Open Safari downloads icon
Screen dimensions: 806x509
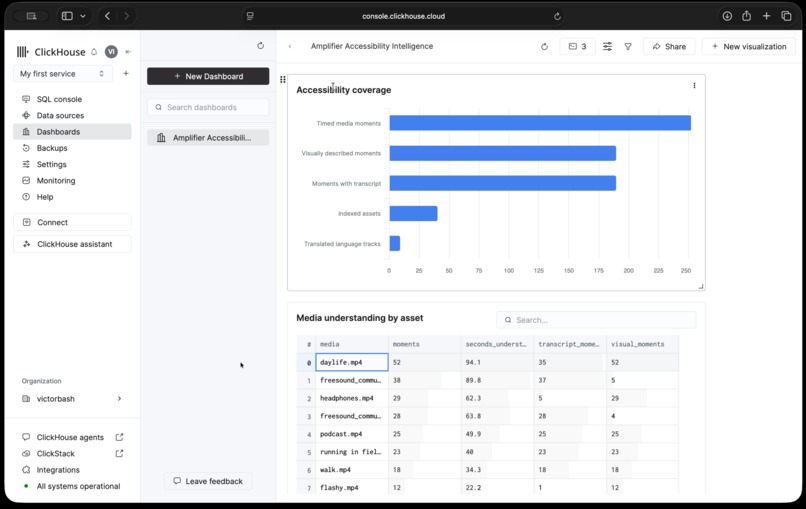[727, 16]
